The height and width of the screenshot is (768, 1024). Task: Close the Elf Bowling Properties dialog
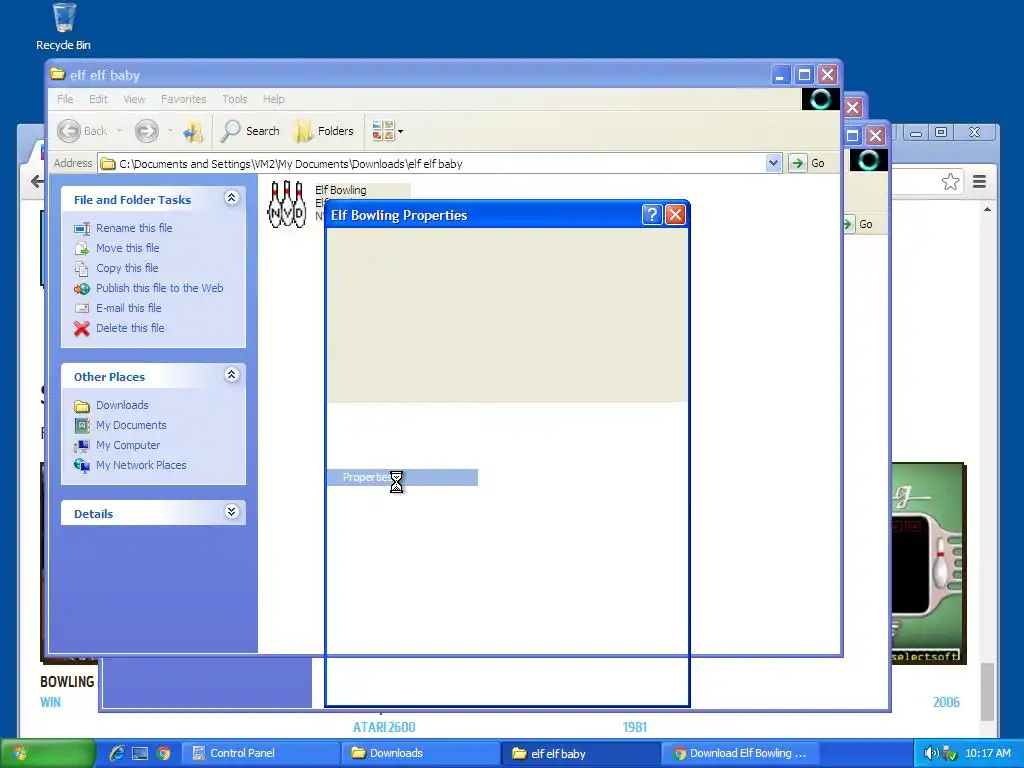coord(675,215)
